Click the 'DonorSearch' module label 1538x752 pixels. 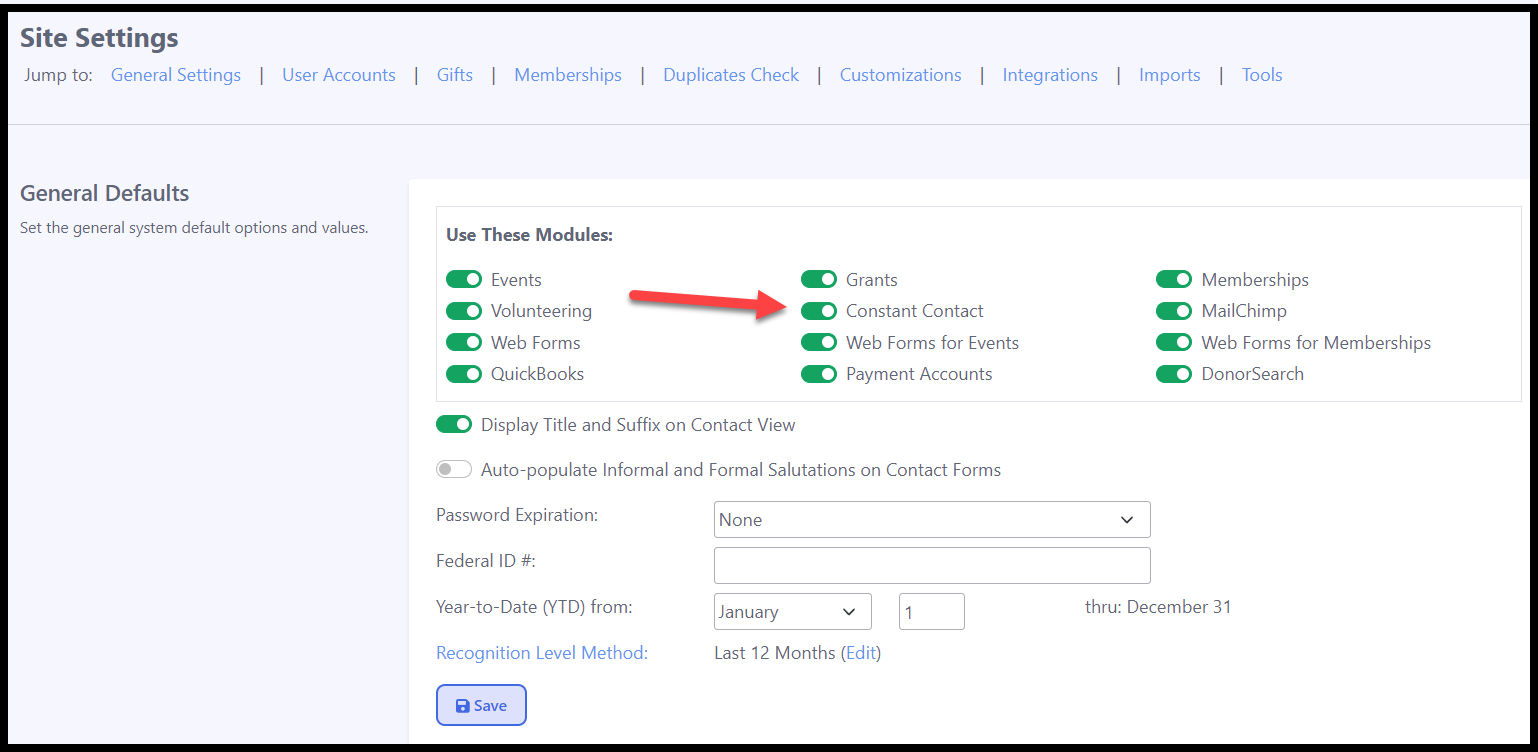click(x=1253, y=374)
